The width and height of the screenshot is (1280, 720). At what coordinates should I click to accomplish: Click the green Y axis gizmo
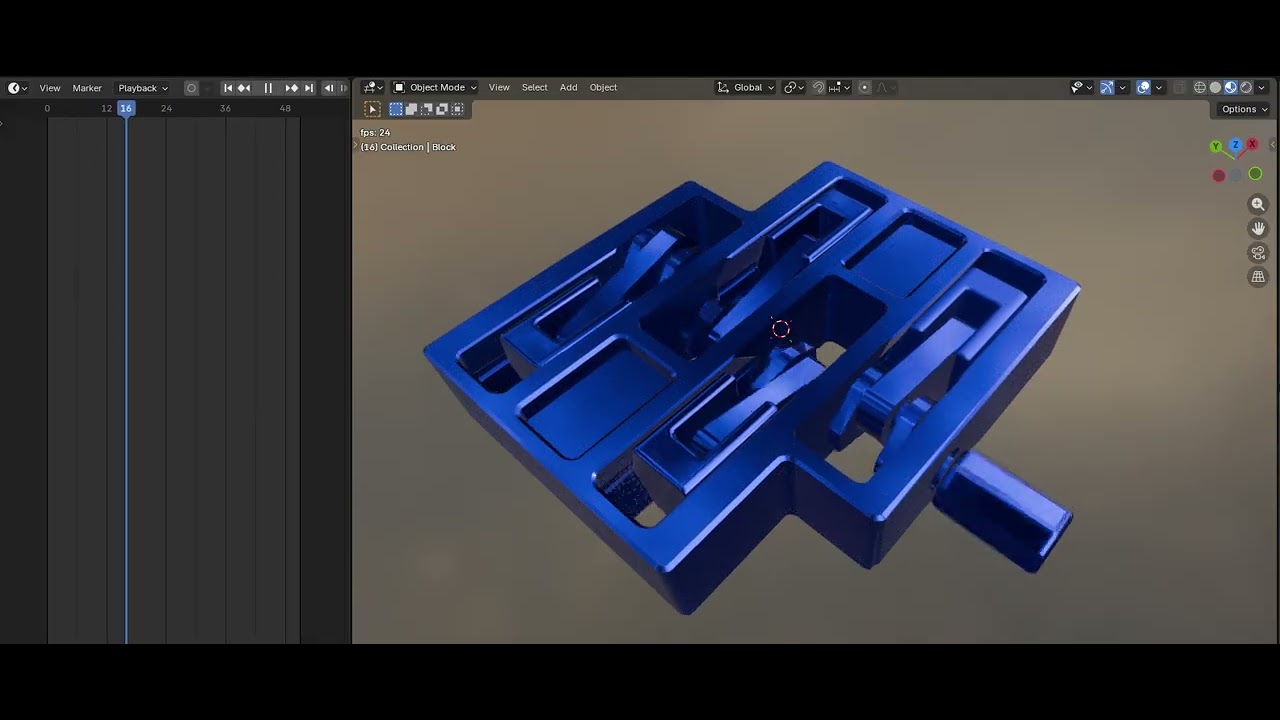click(1216, 146)
